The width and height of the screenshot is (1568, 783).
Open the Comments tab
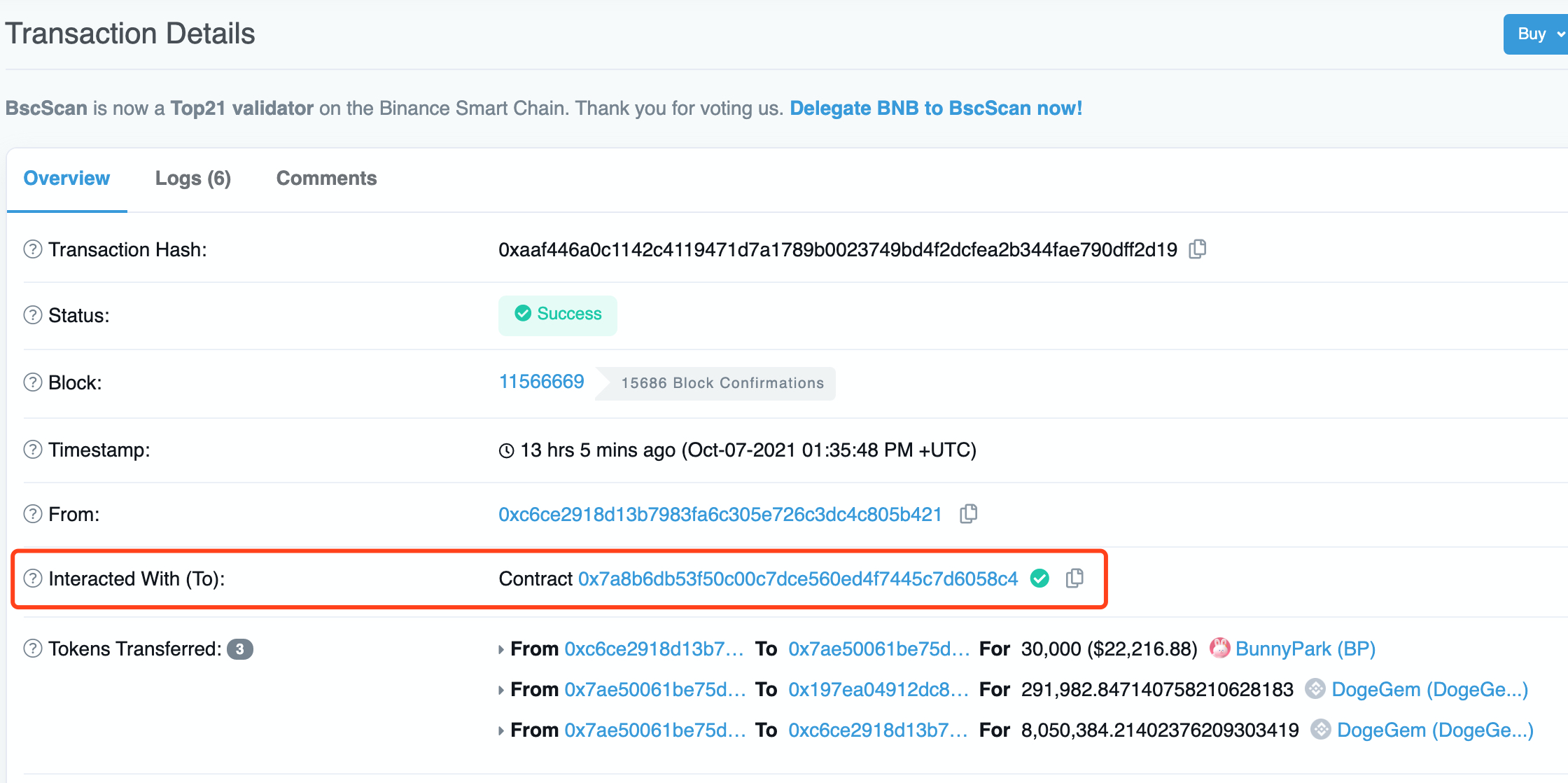[326, 179]
